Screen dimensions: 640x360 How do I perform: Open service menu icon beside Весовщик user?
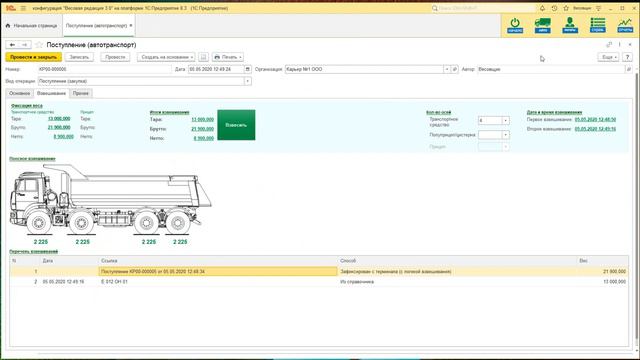(x=598, y=8)
